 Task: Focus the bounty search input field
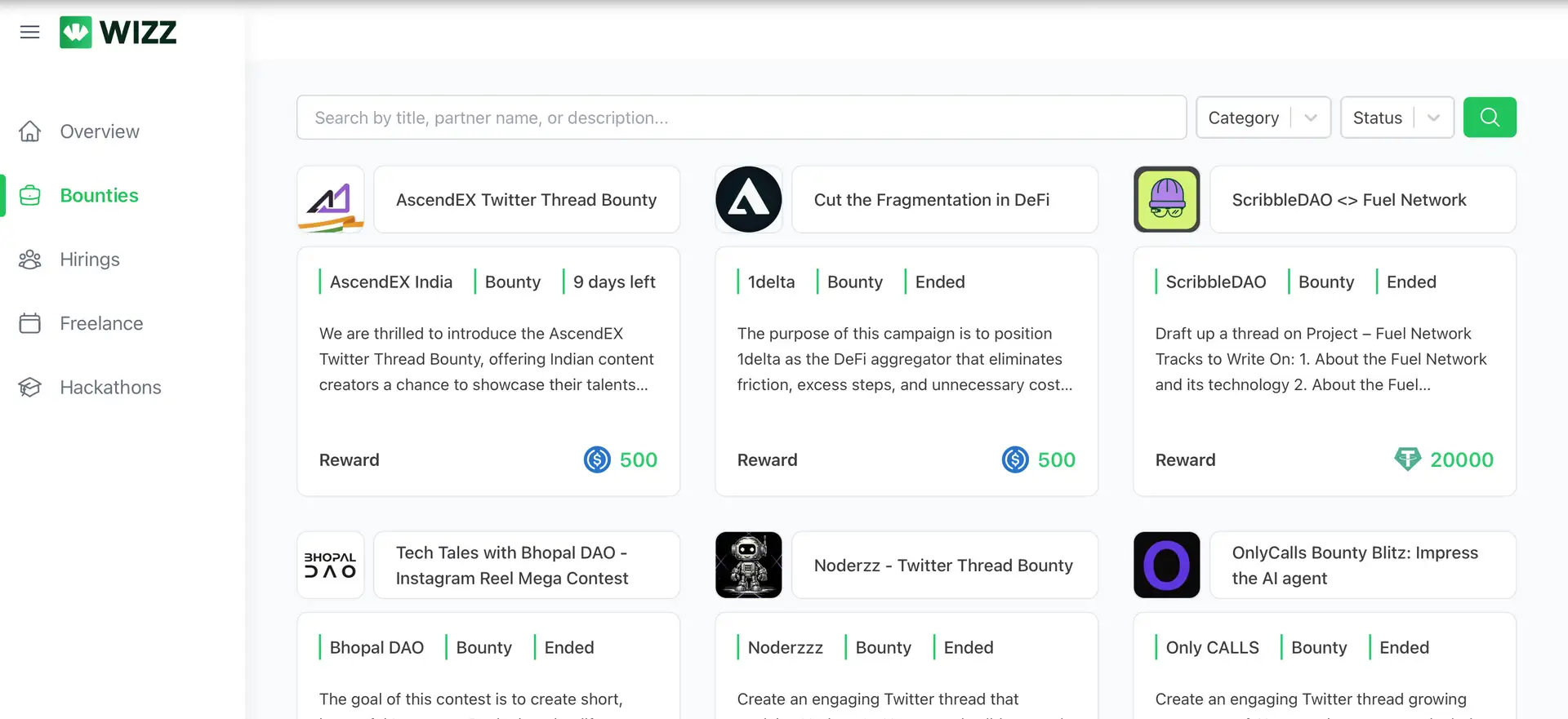pyautogui.click(x=741, y=118)
